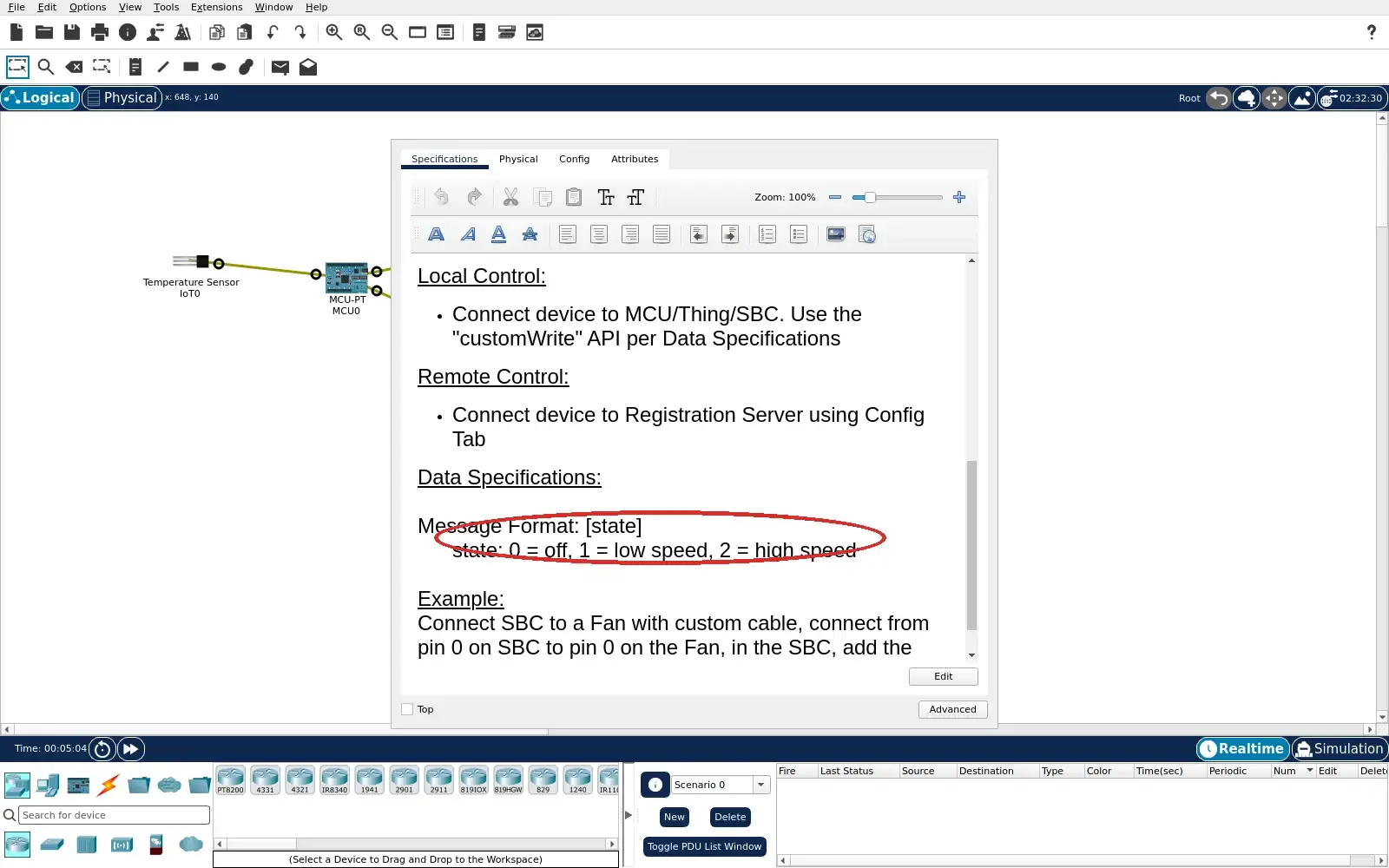Click Toggle PDU List Window button

coord(704,846)
